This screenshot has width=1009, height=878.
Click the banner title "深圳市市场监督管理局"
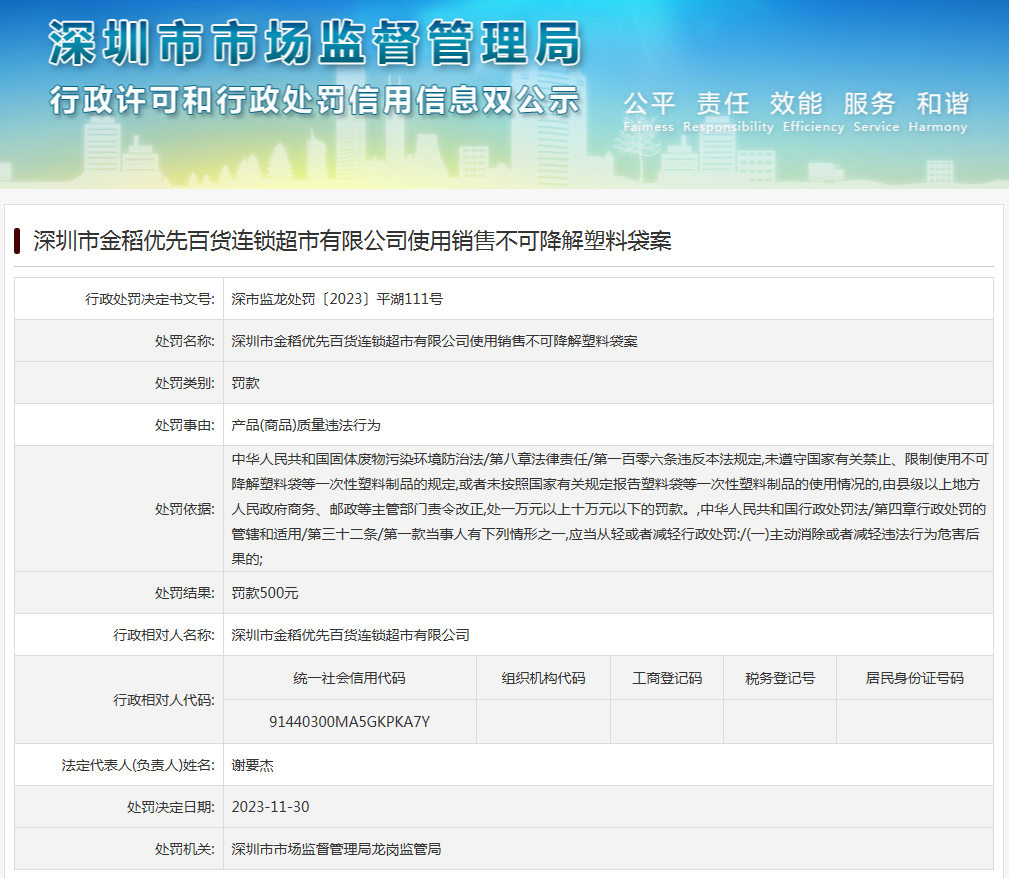tap(315, 43)
